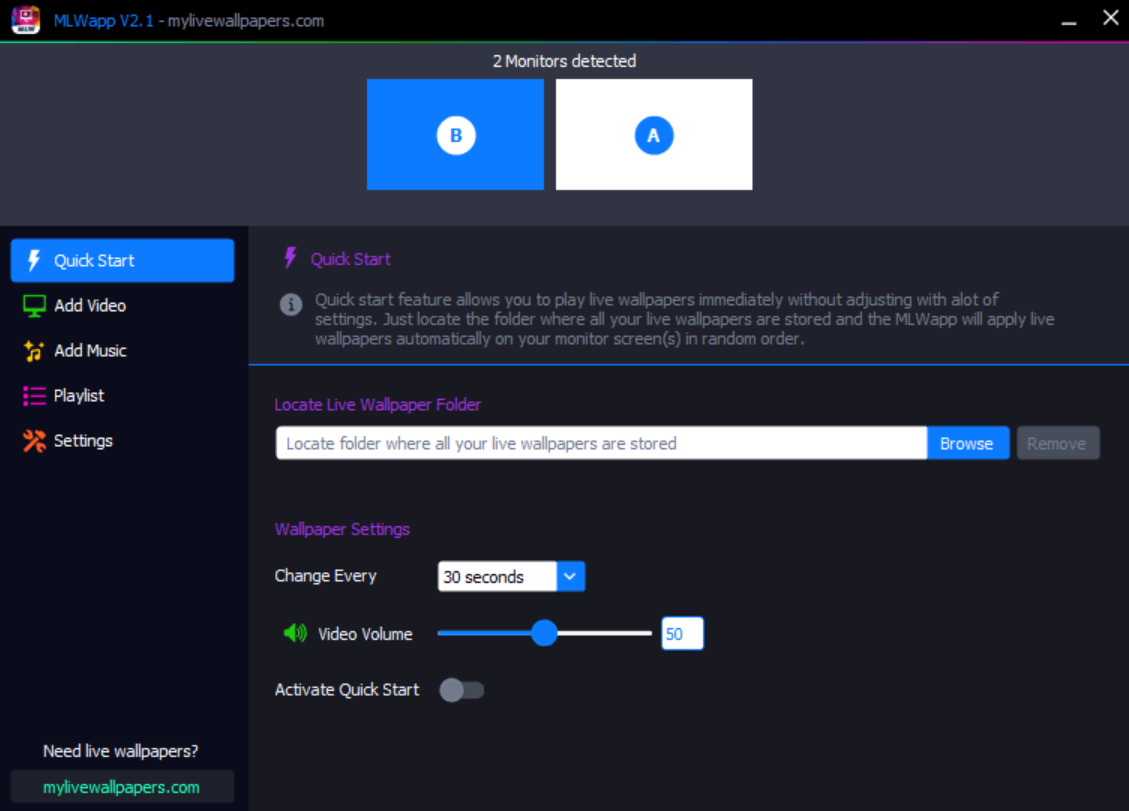The height and width of the screenshot is (811, 1129).
Task: Click the Remove button
Action: pos(1057,443)
